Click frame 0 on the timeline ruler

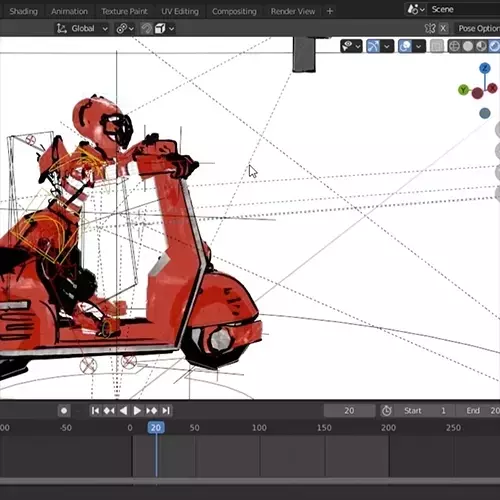coord(130,428)
